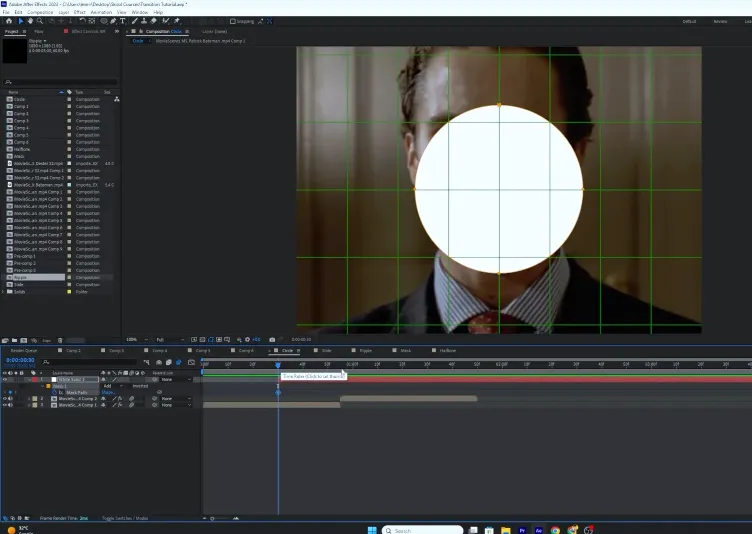Open parent None dropdown for White Solid layer
This screenshot has height=534, width=752.
click(x=176, y=380)
